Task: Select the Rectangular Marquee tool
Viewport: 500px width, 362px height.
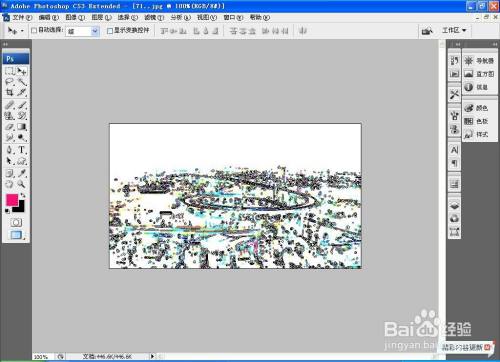Action: pos(10,71)
